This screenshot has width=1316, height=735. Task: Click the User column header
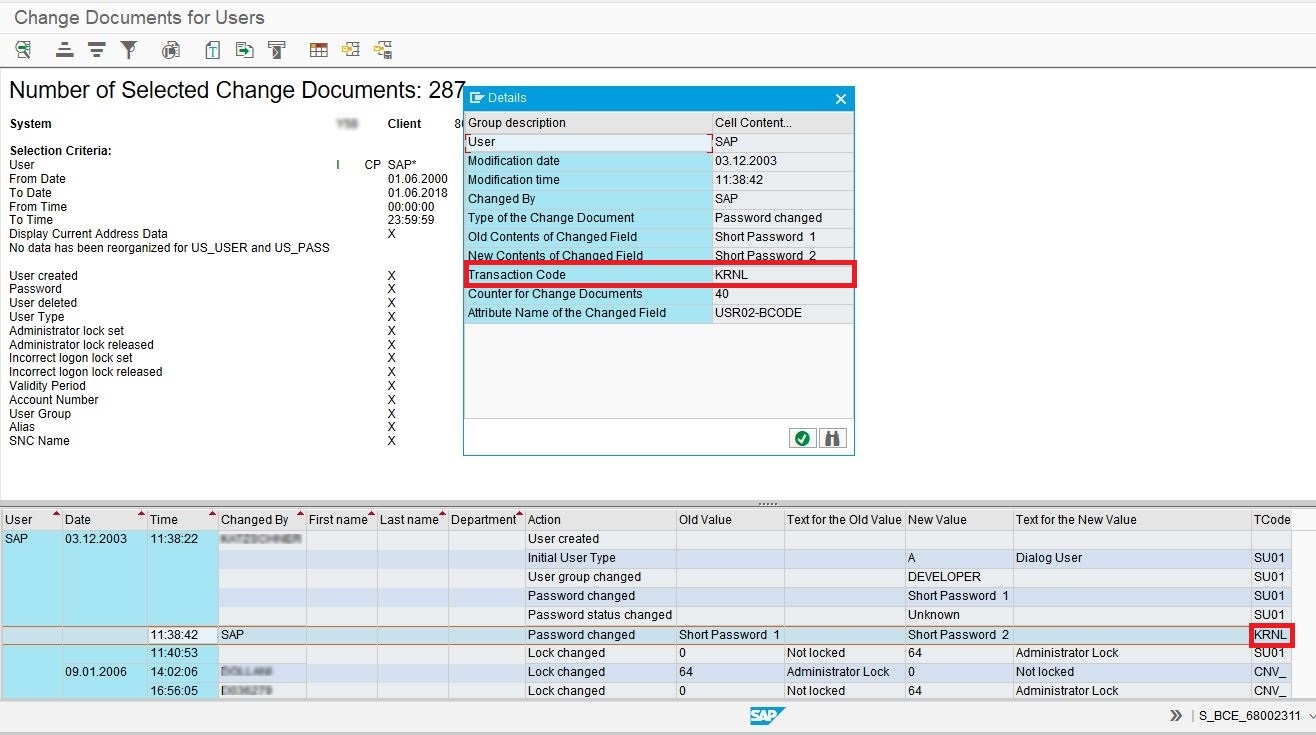coord(32,520)
